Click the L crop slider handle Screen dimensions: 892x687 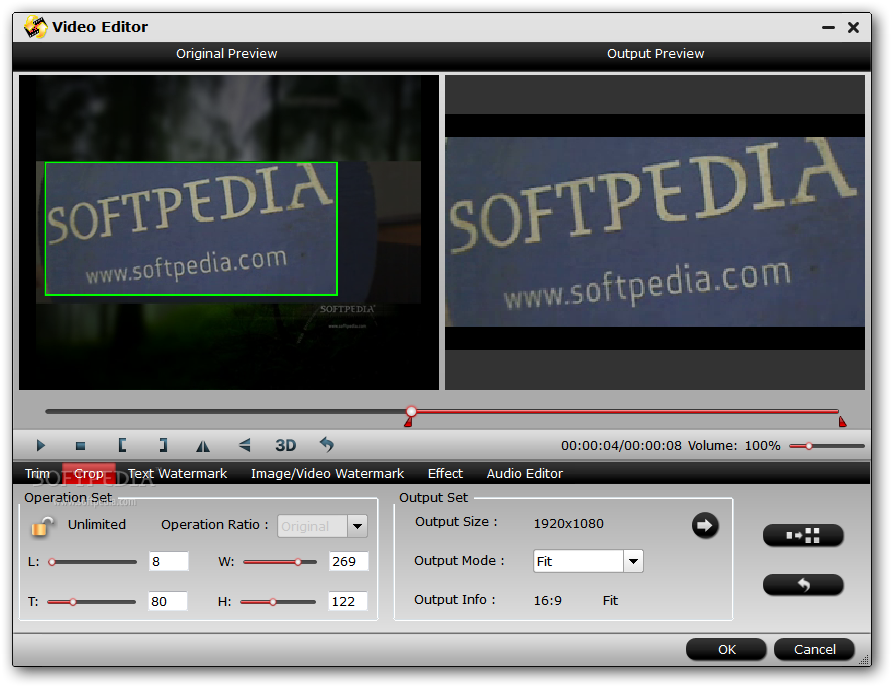52,562
